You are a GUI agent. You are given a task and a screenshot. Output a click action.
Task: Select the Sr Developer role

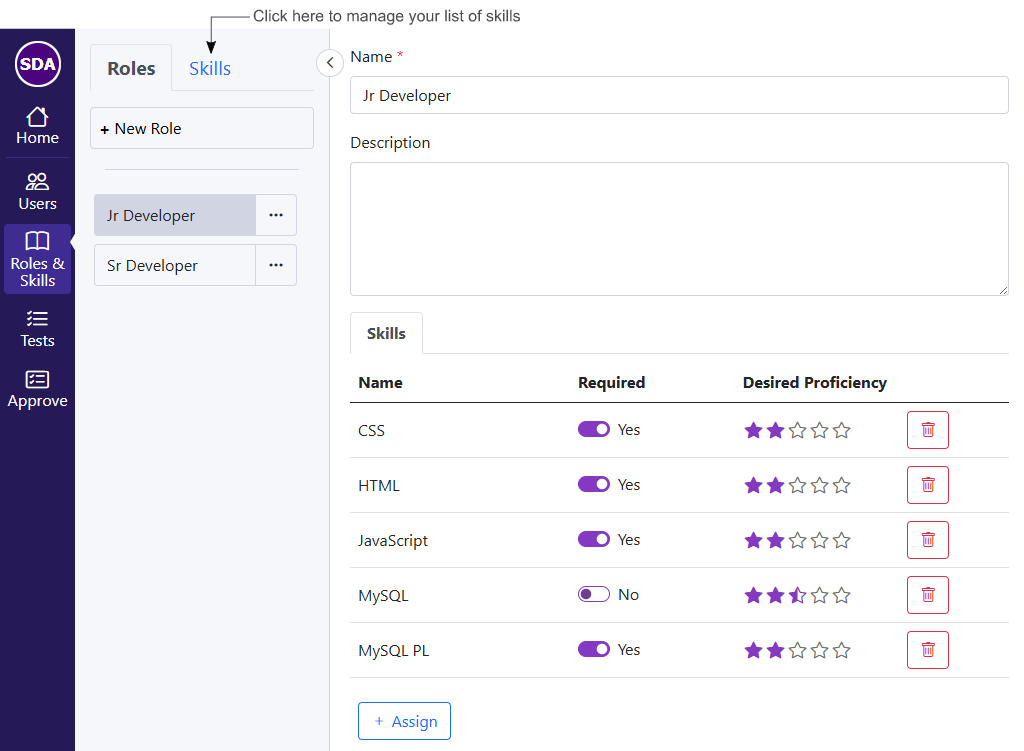175,265
